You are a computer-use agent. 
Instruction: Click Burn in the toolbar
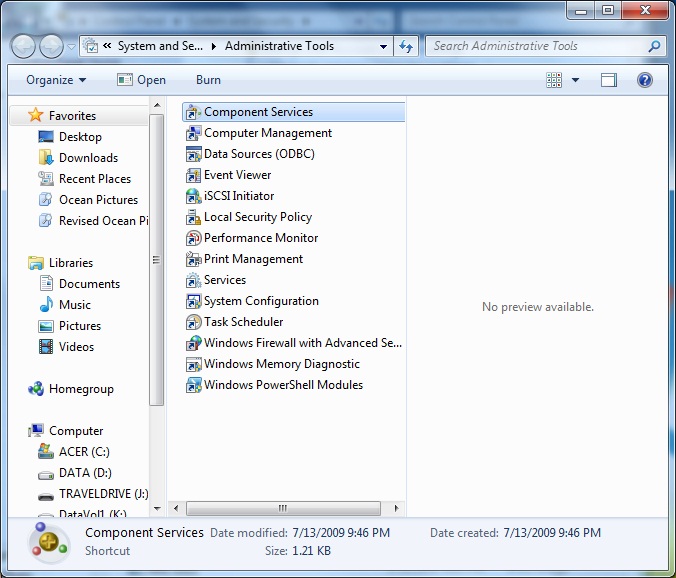tap(208, 80)
